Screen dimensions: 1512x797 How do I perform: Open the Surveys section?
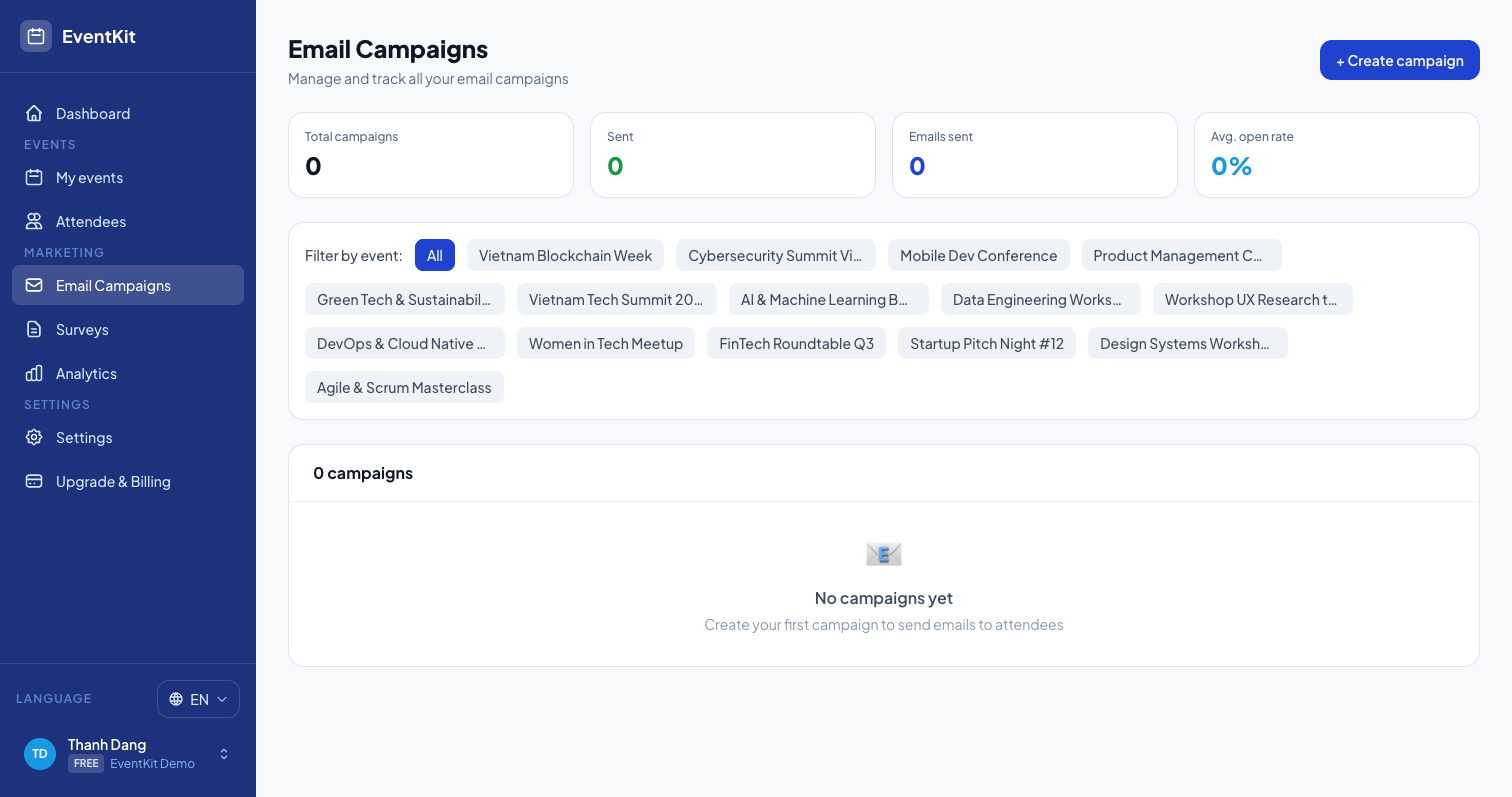[128, 329]
